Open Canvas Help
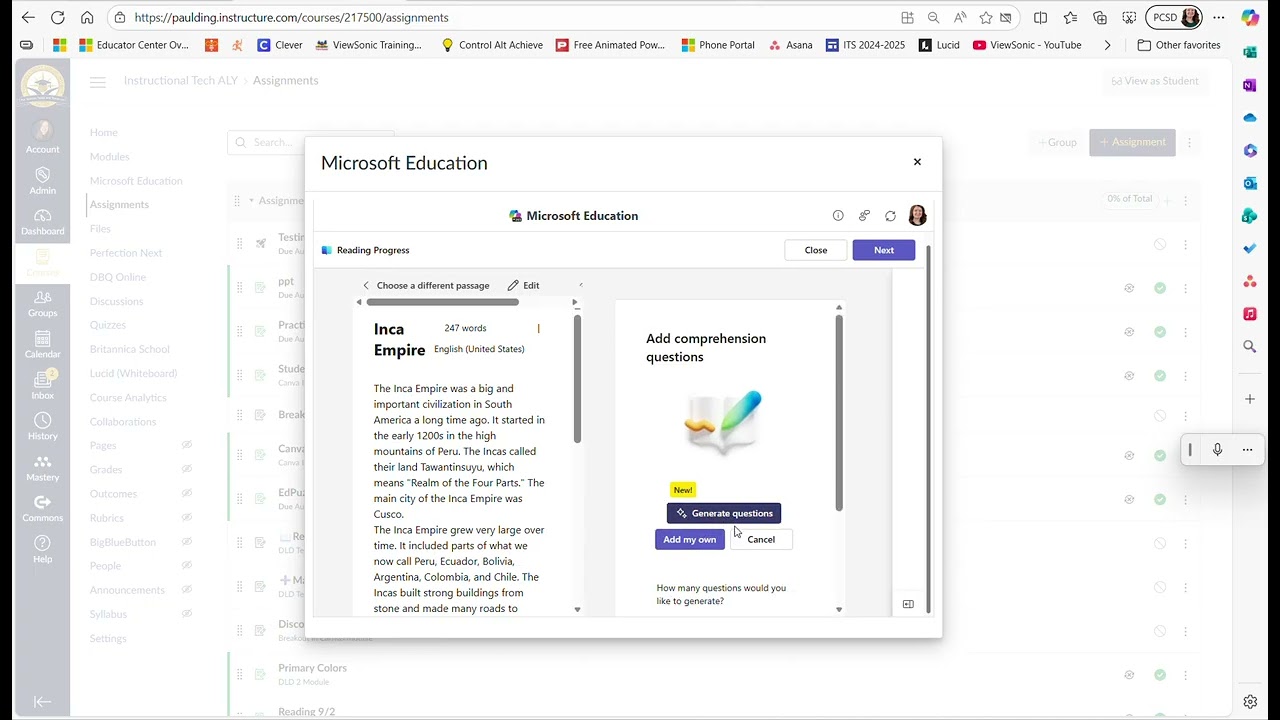This screenshot has width=1280, height=720. (x=42, y=549)
